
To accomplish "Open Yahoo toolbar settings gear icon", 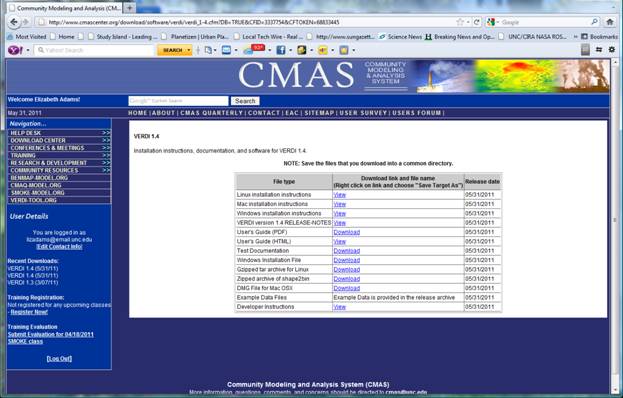I will 612,50.
